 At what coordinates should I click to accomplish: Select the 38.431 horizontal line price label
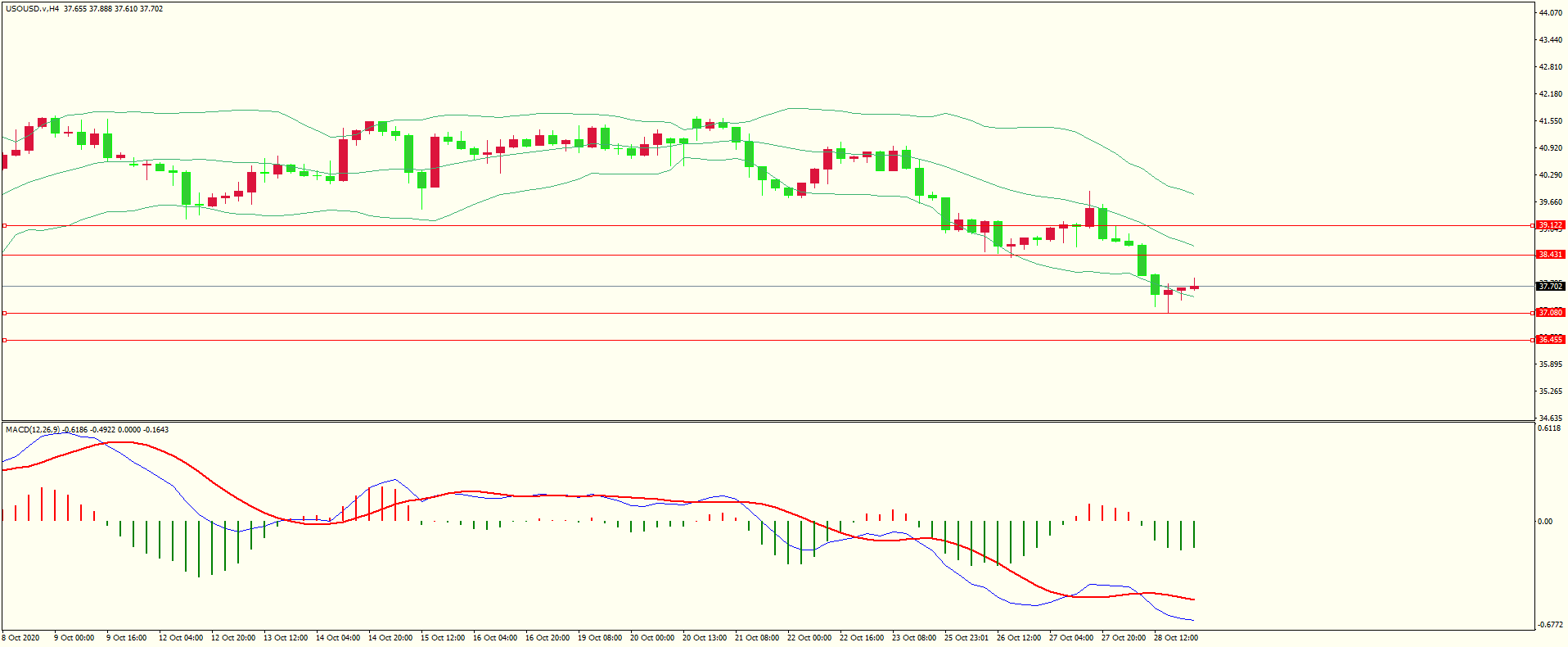pyautogui.click(x=1551, y=255)
